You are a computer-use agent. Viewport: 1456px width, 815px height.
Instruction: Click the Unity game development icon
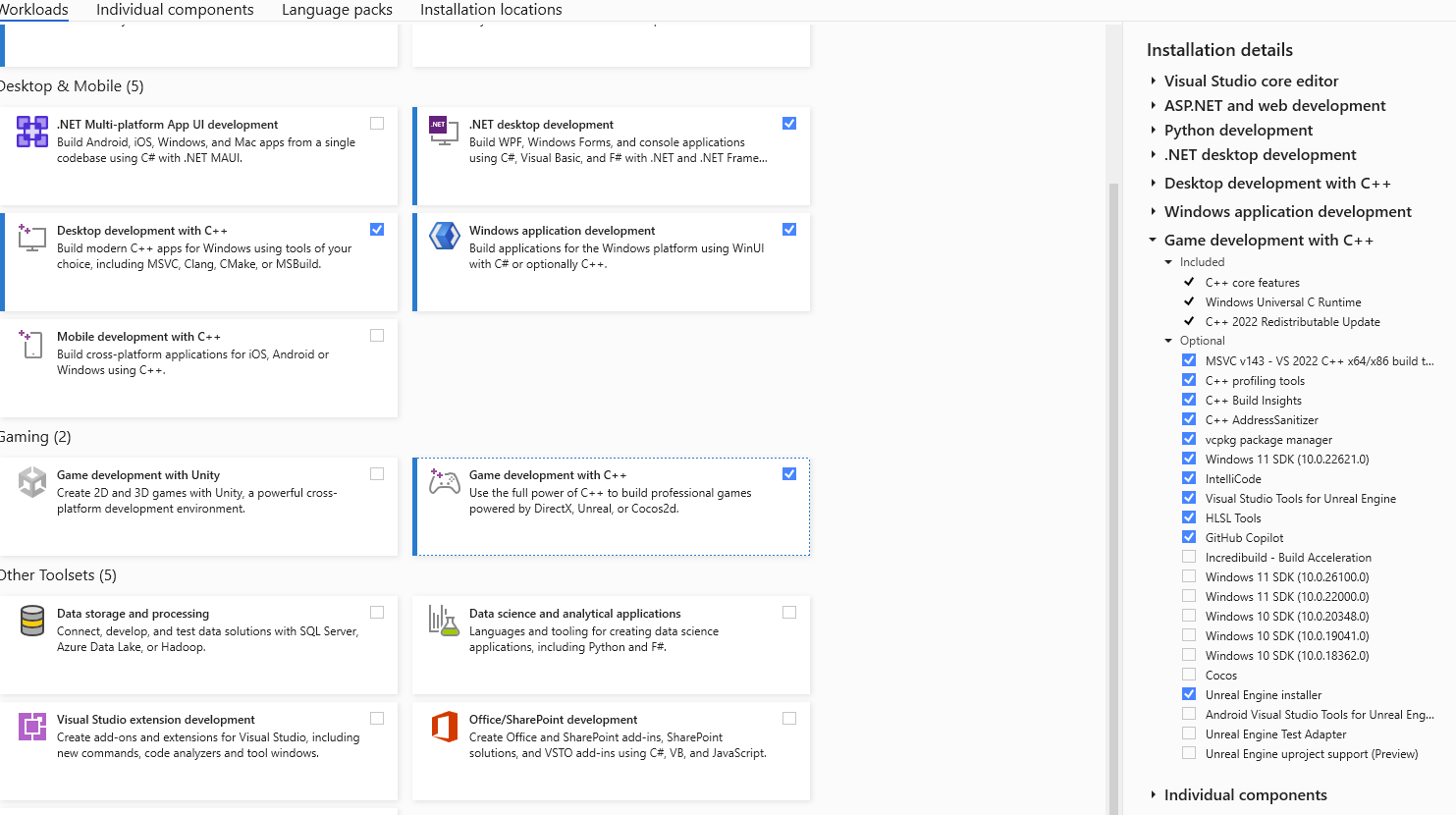coord(32,482)
